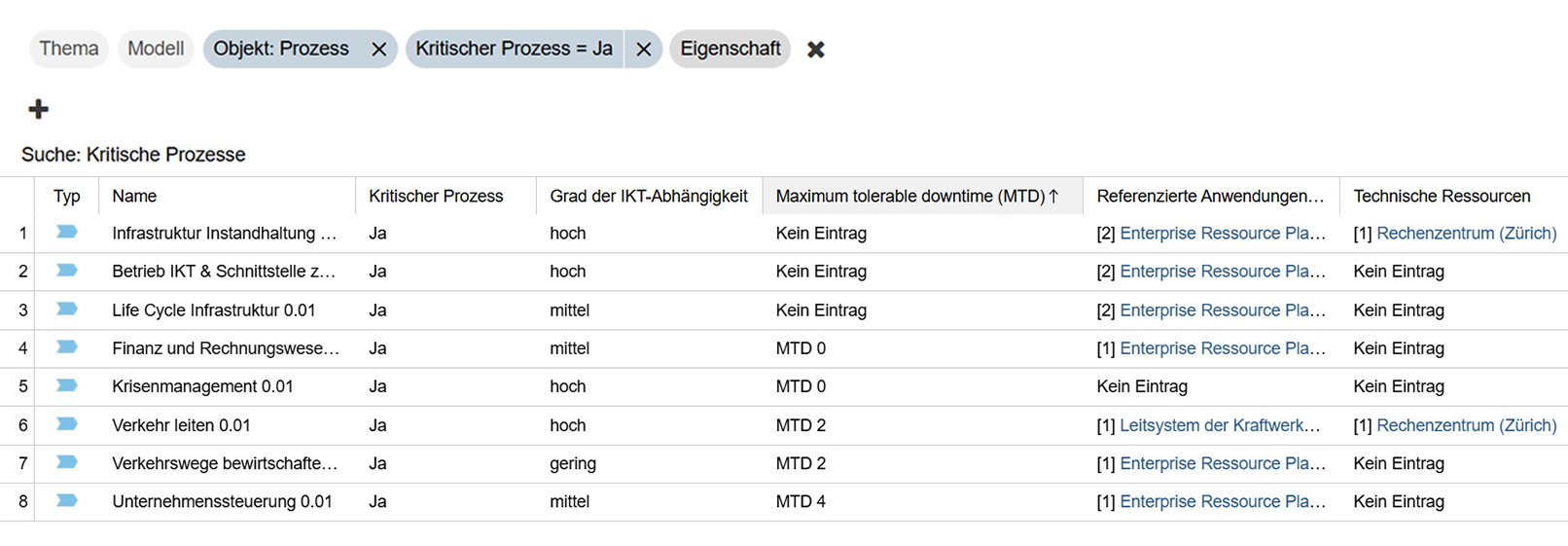Open Enterprise Ressource link in row 4
Screen dimensions: 1568x546
pyautogui.click(x=1223, y=348)
